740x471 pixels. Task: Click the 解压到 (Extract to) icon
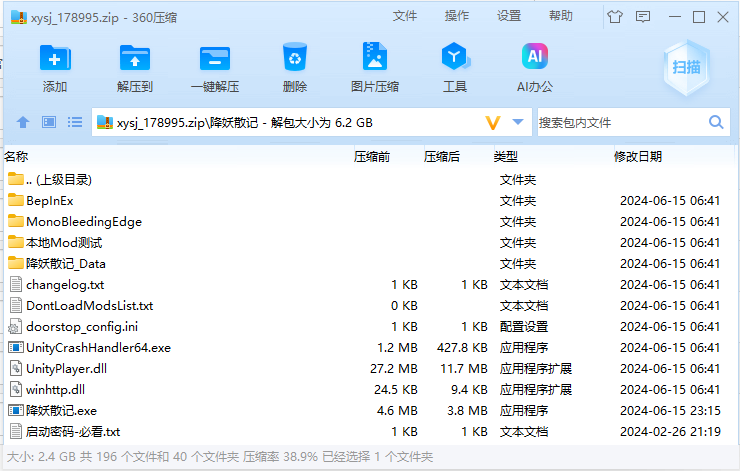(x=135, y=58)
